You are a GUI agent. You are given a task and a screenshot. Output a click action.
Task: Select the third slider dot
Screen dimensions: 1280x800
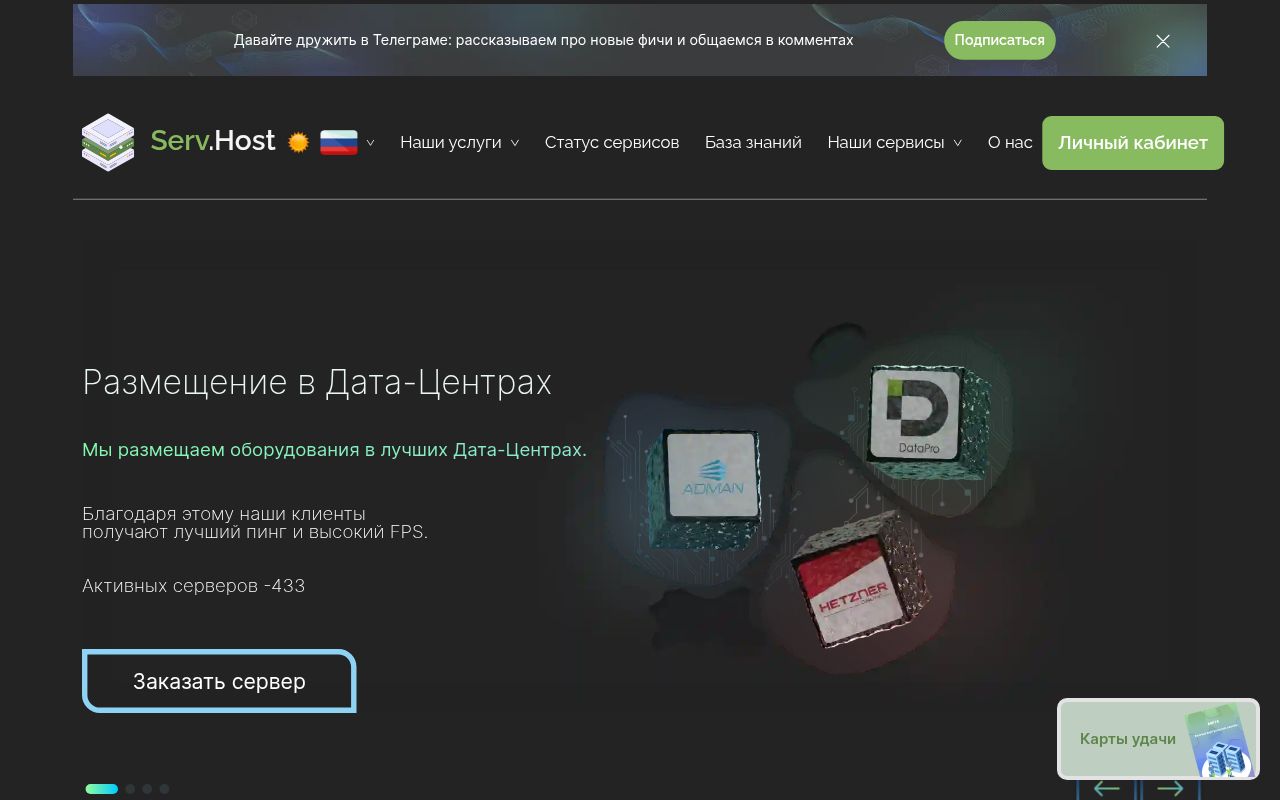coord(147,789)
